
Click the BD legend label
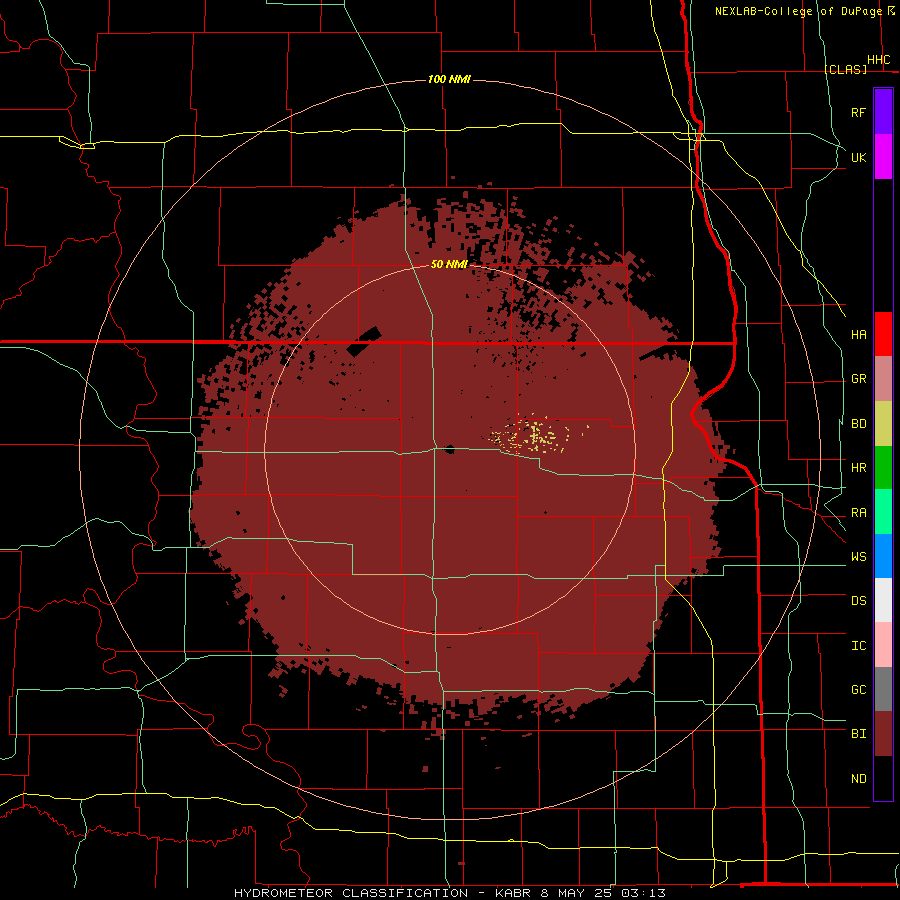tap(858, 424)
